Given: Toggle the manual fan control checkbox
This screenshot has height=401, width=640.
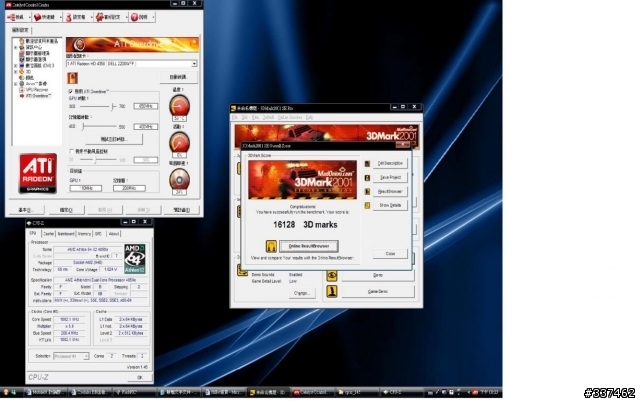Looking at the screenshot, I should coord(72,151).
